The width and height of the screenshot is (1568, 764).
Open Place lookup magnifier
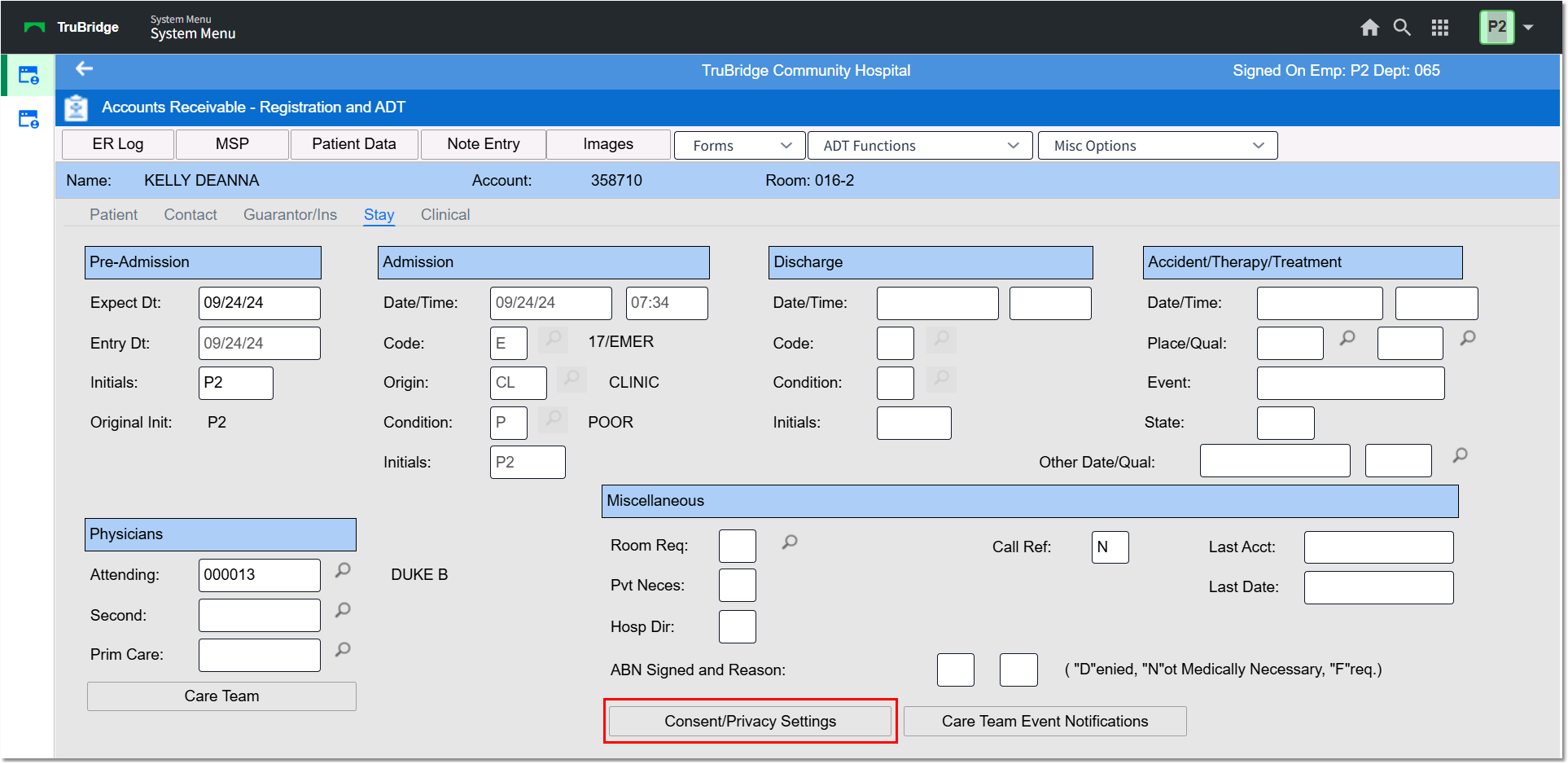1347,338
